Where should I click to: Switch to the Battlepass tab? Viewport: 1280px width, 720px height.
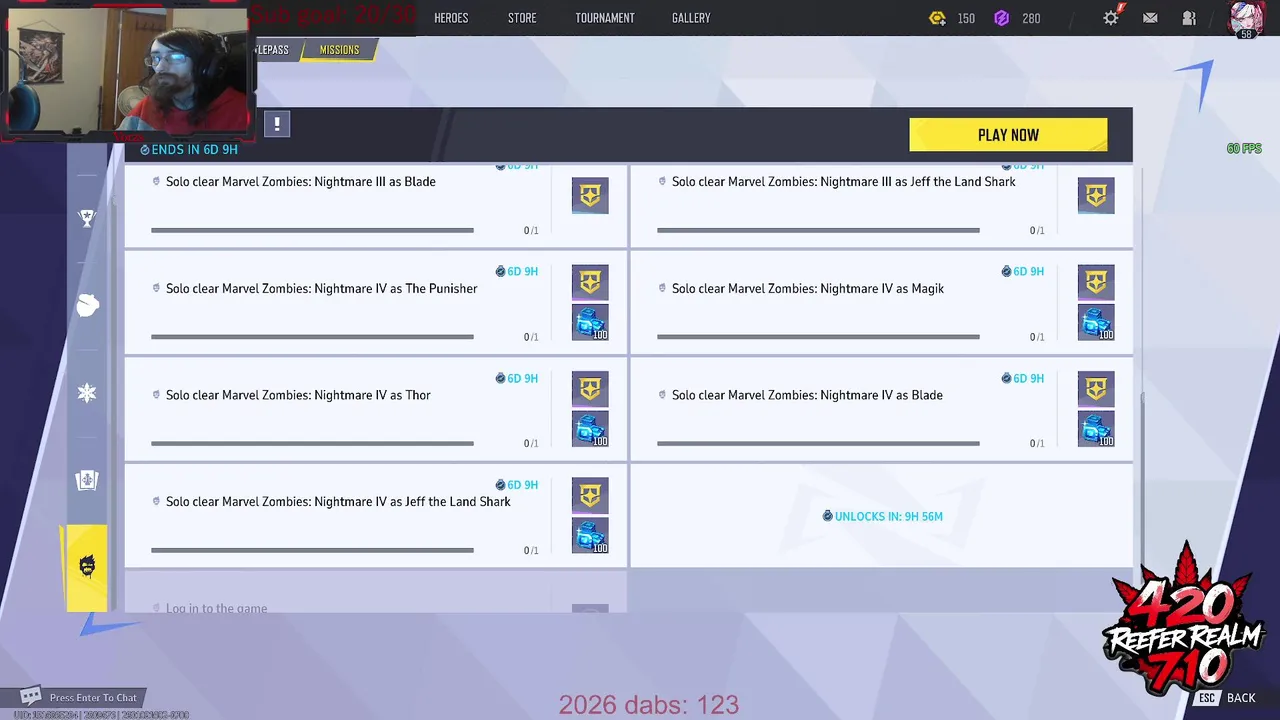272,50
